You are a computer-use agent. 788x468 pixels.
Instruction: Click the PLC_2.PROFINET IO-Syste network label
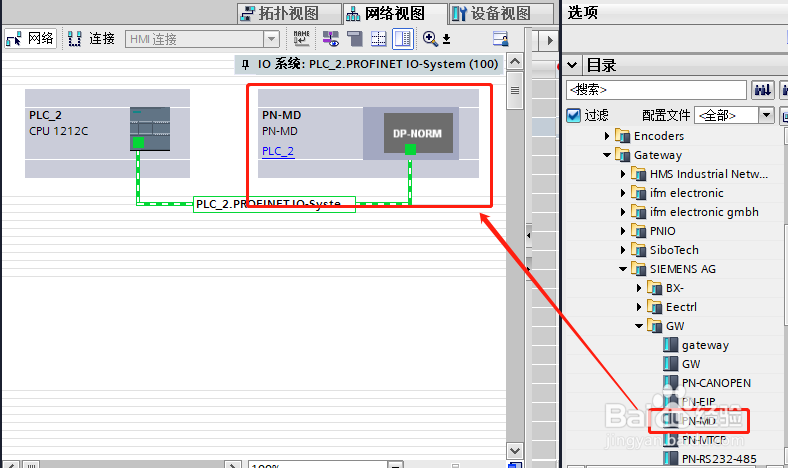click(x=274, y=204)
